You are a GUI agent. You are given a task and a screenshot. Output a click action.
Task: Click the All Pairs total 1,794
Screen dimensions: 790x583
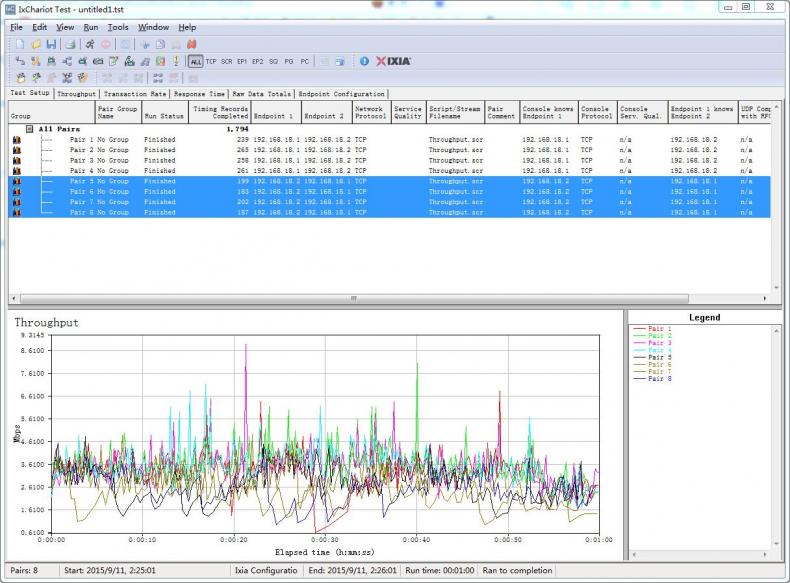click(237, 129)
